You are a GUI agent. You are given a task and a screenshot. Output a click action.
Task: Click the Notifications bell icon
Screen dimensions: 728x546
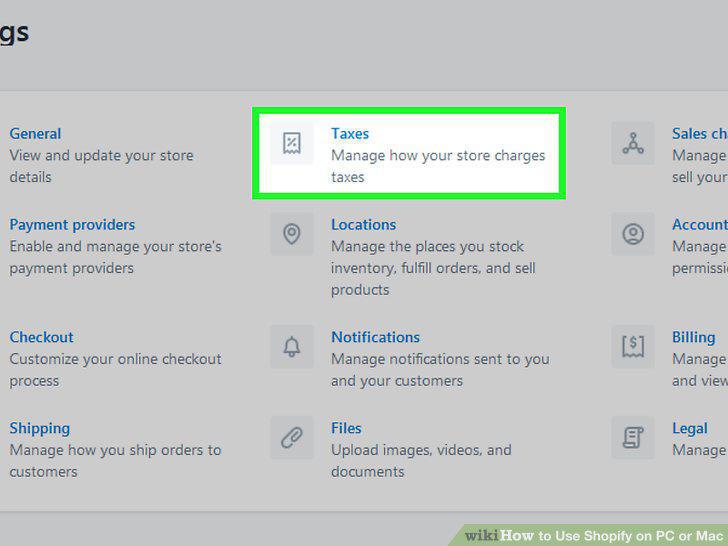coord(292,346)
